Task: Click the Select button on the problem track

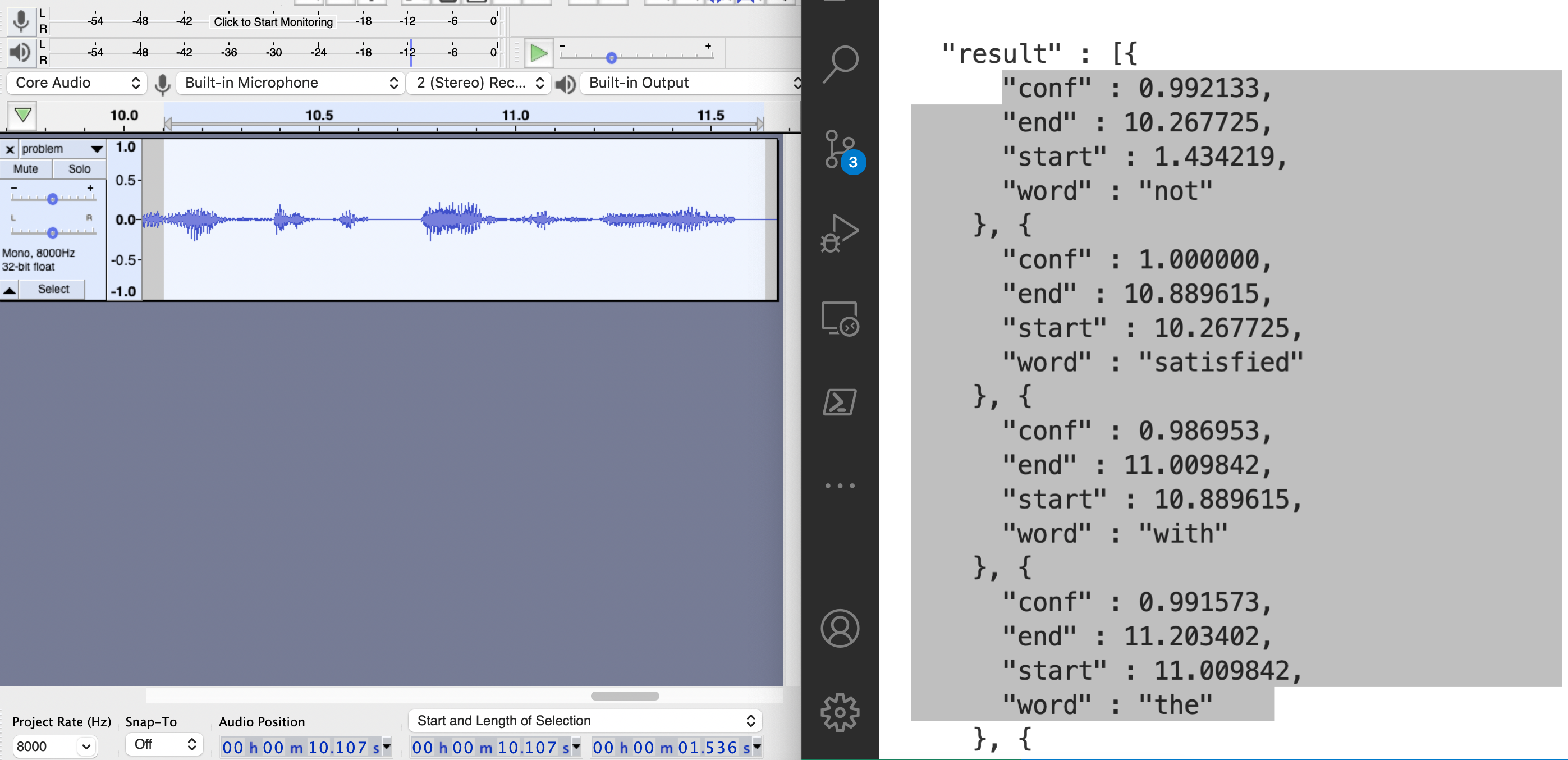Action: 53,289
